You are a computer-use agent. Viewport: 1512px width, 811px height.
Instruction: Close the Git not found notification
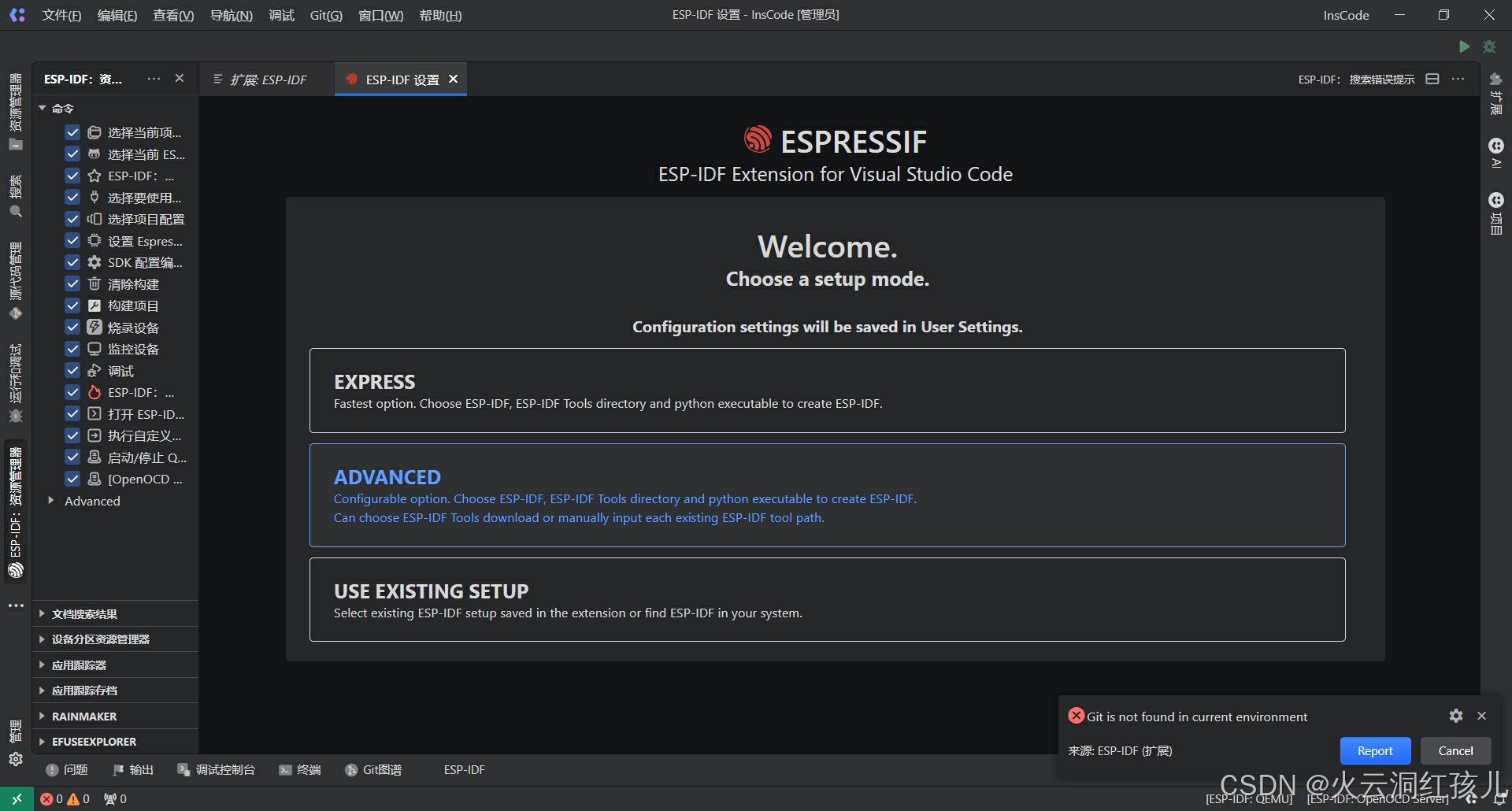tap(1481, 716)
